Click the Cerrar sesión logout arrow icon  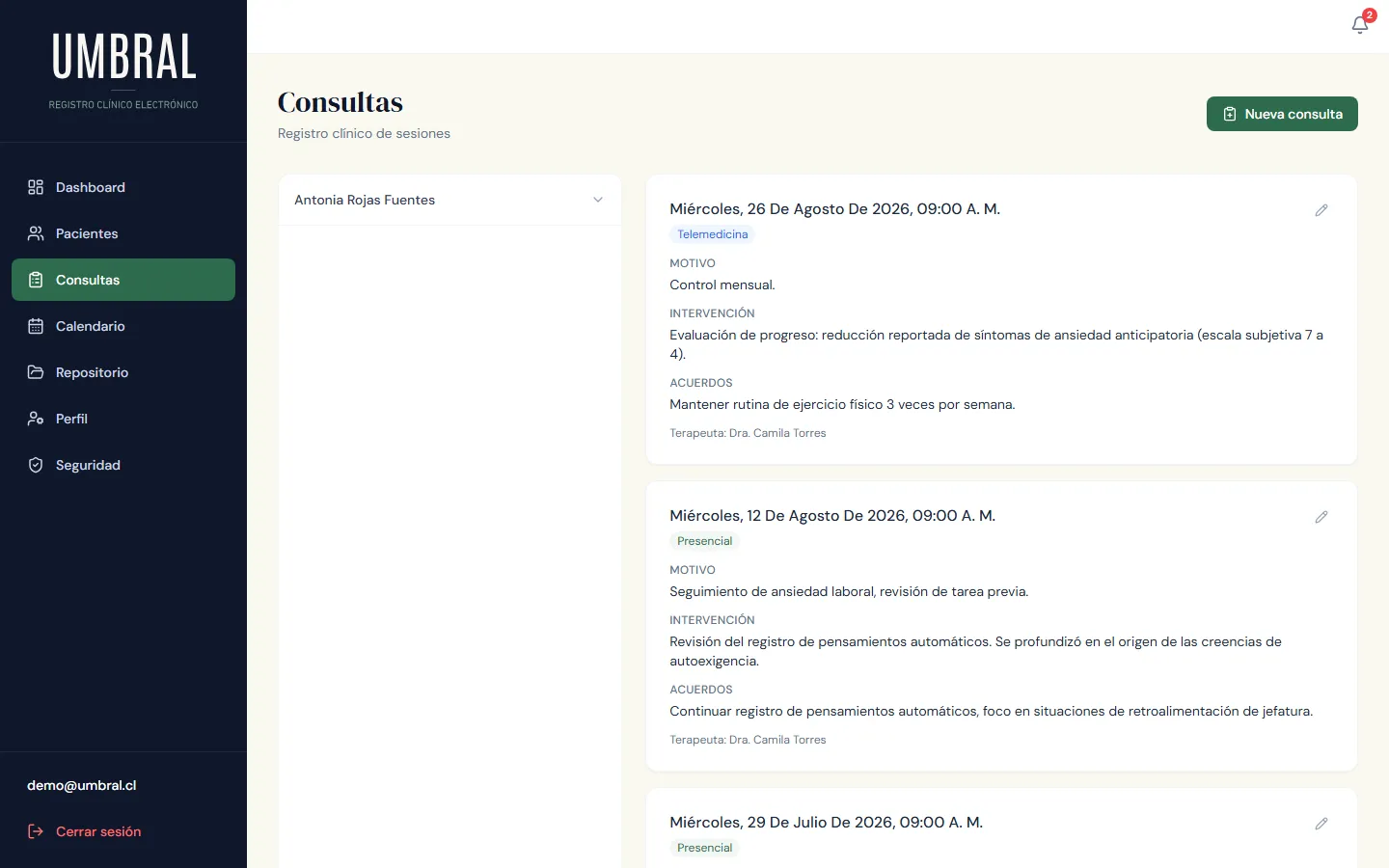click(x=36, y=831)
